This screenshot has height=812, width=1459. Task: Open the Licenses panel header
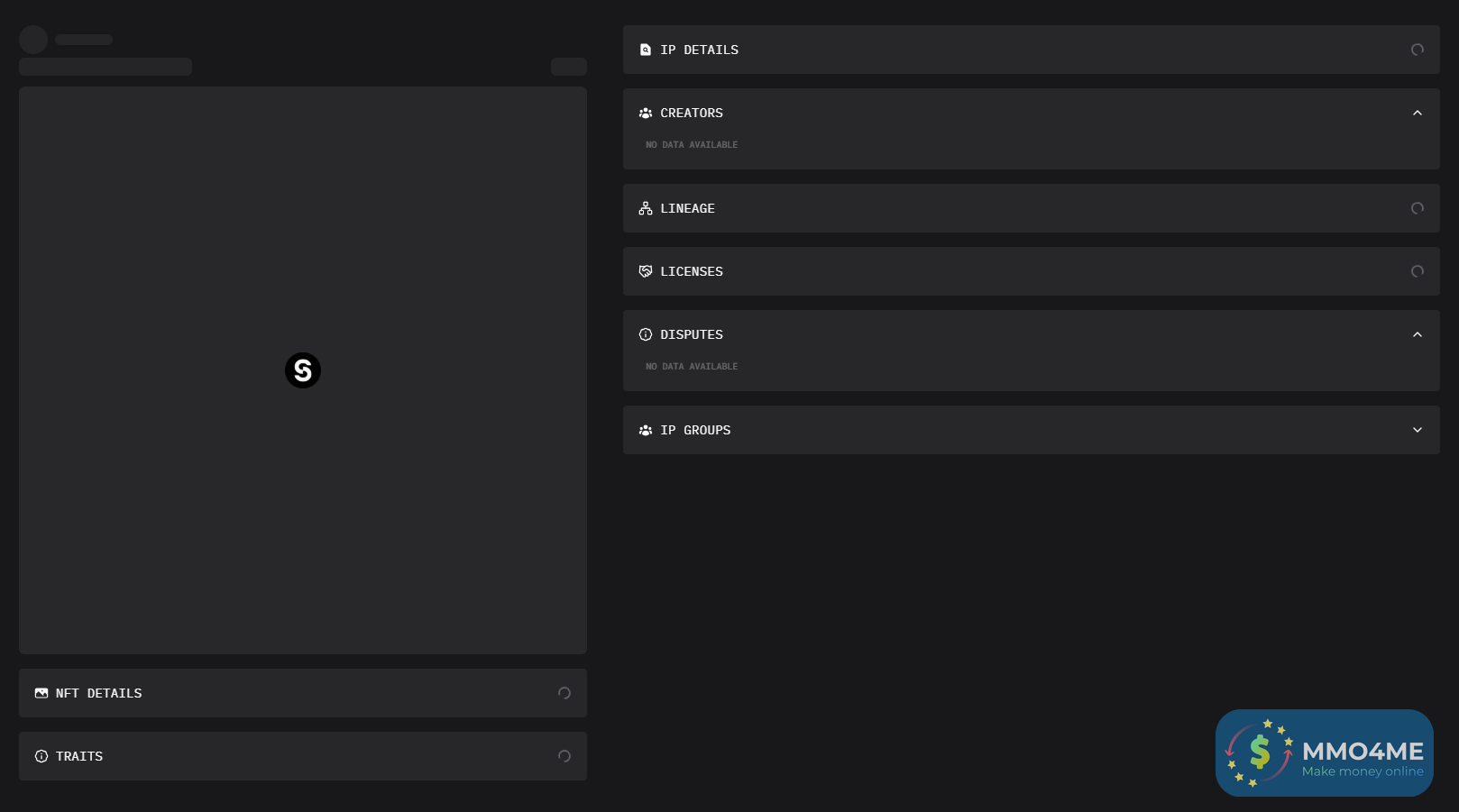tap(1031, 271)
